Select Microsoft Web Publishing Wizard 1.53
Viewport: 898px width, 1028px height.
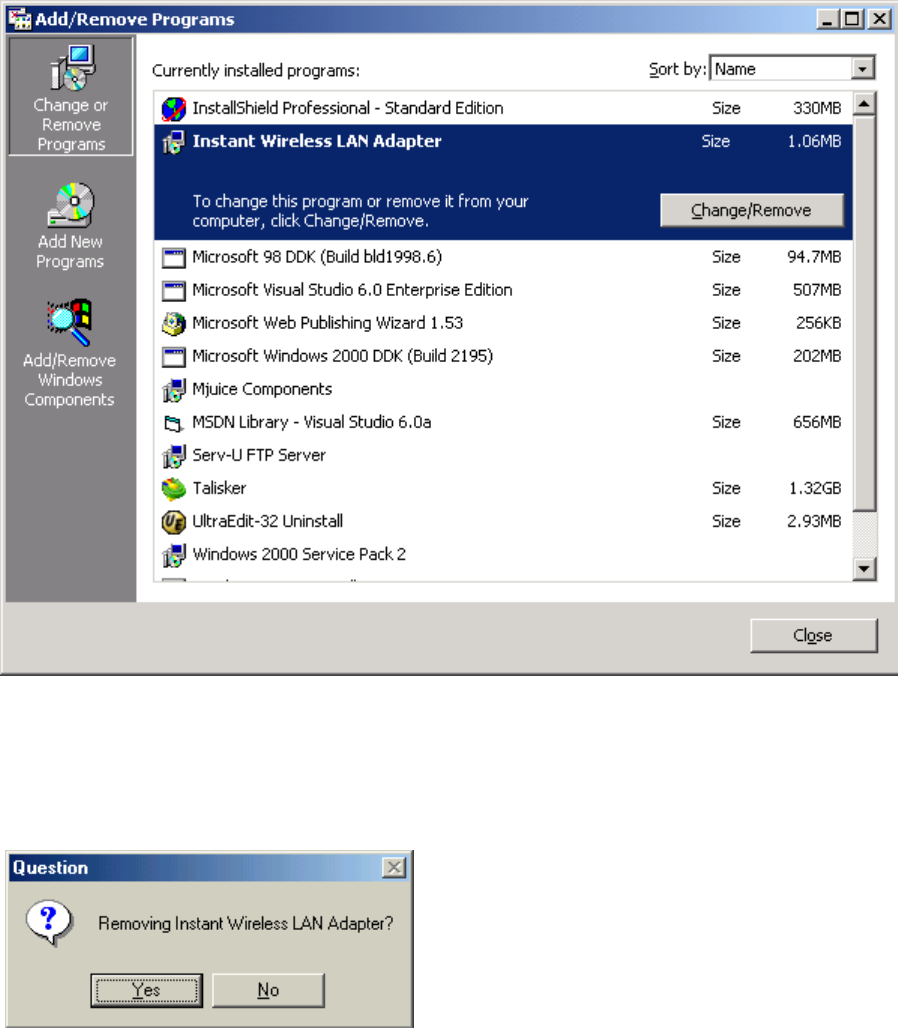[x=503, y=323]
